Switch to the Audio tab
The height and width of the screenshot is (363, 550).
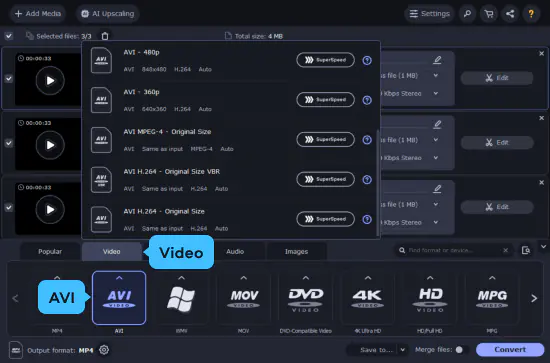pyautogui.click(x=235, y=251)
